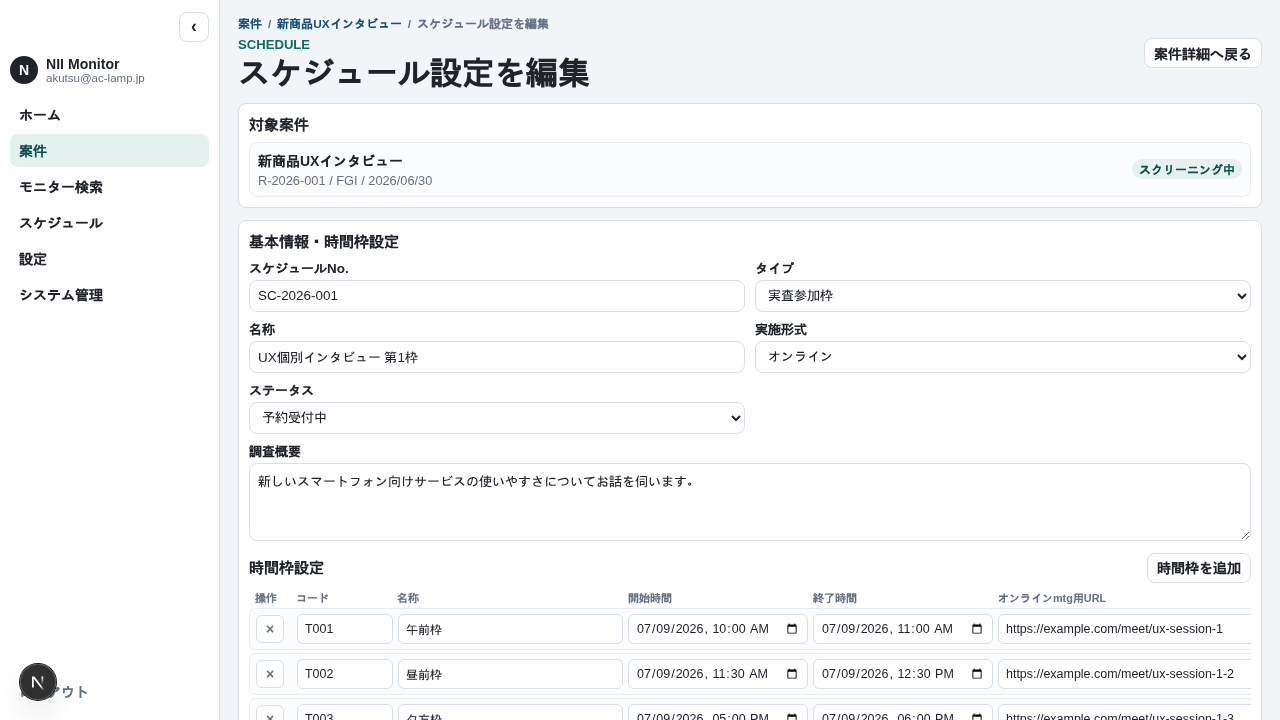Click the akutsu@ac-lamp.jp email text
This screenshot has height=720, width=1280.
pos(95,78)
